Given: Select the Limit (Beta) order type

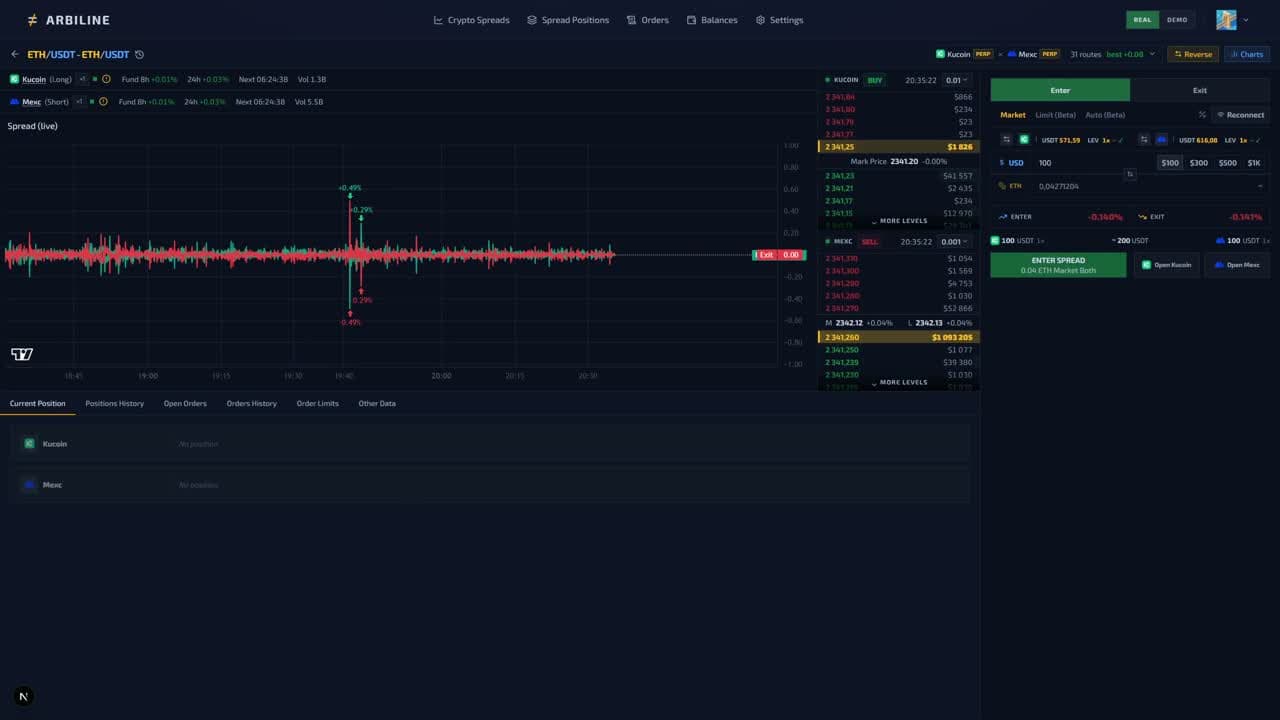Looking at the screenshot, I should 1056,115.
